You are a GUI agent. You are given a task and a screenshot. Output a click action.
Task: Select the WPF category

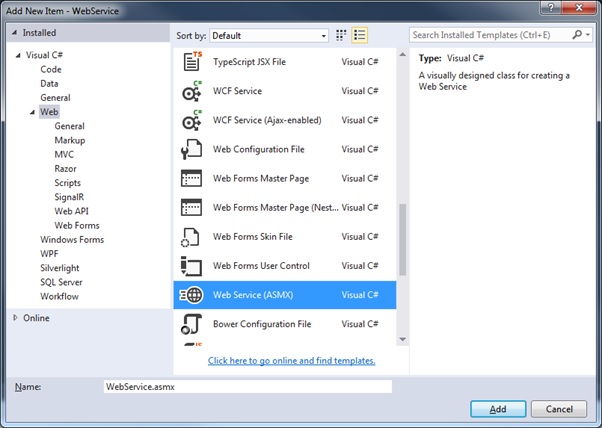point(49,254)
